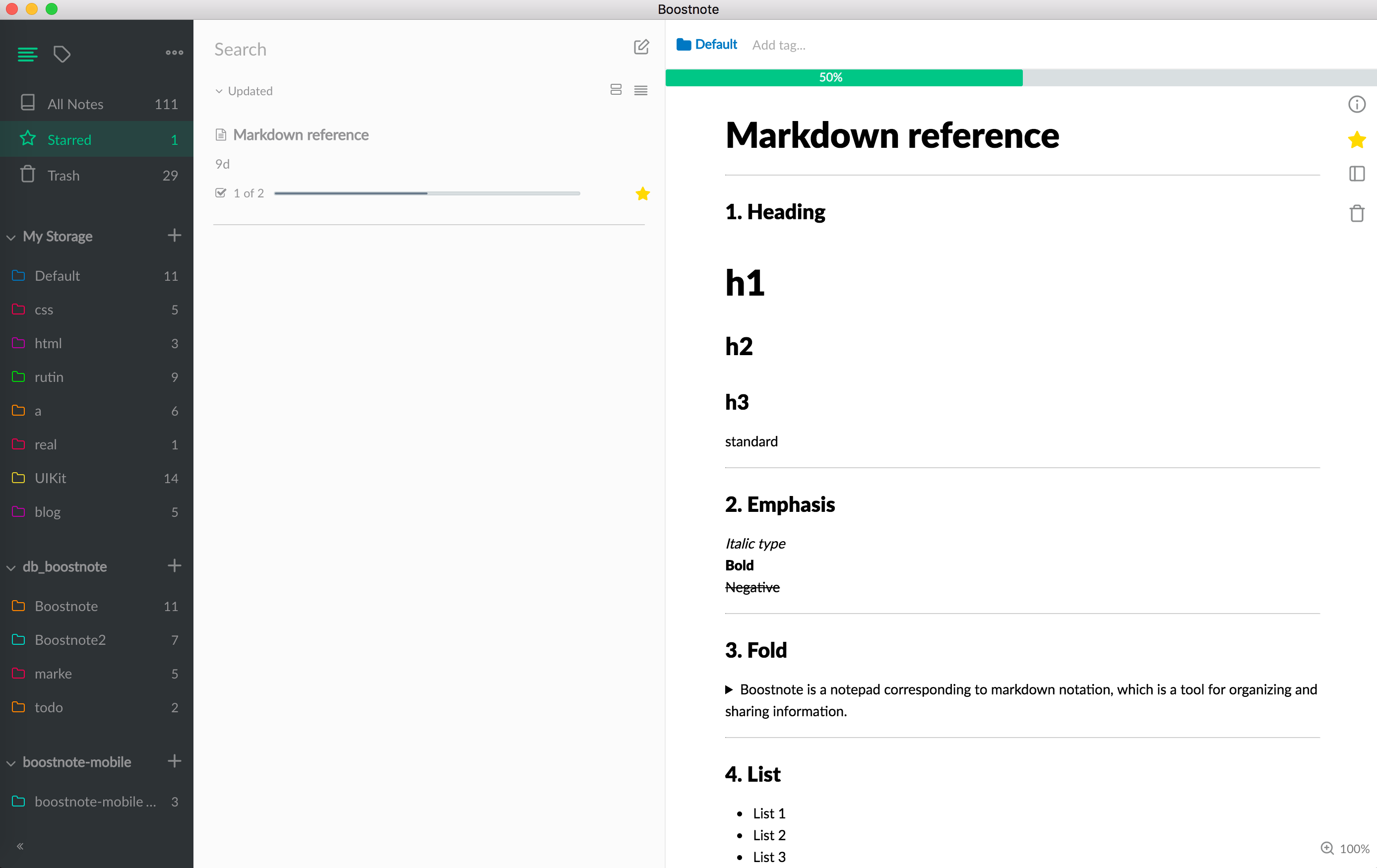This screenshot has height=868, width=1377.
Task: Open the html folder
Action: click(97, 343)
